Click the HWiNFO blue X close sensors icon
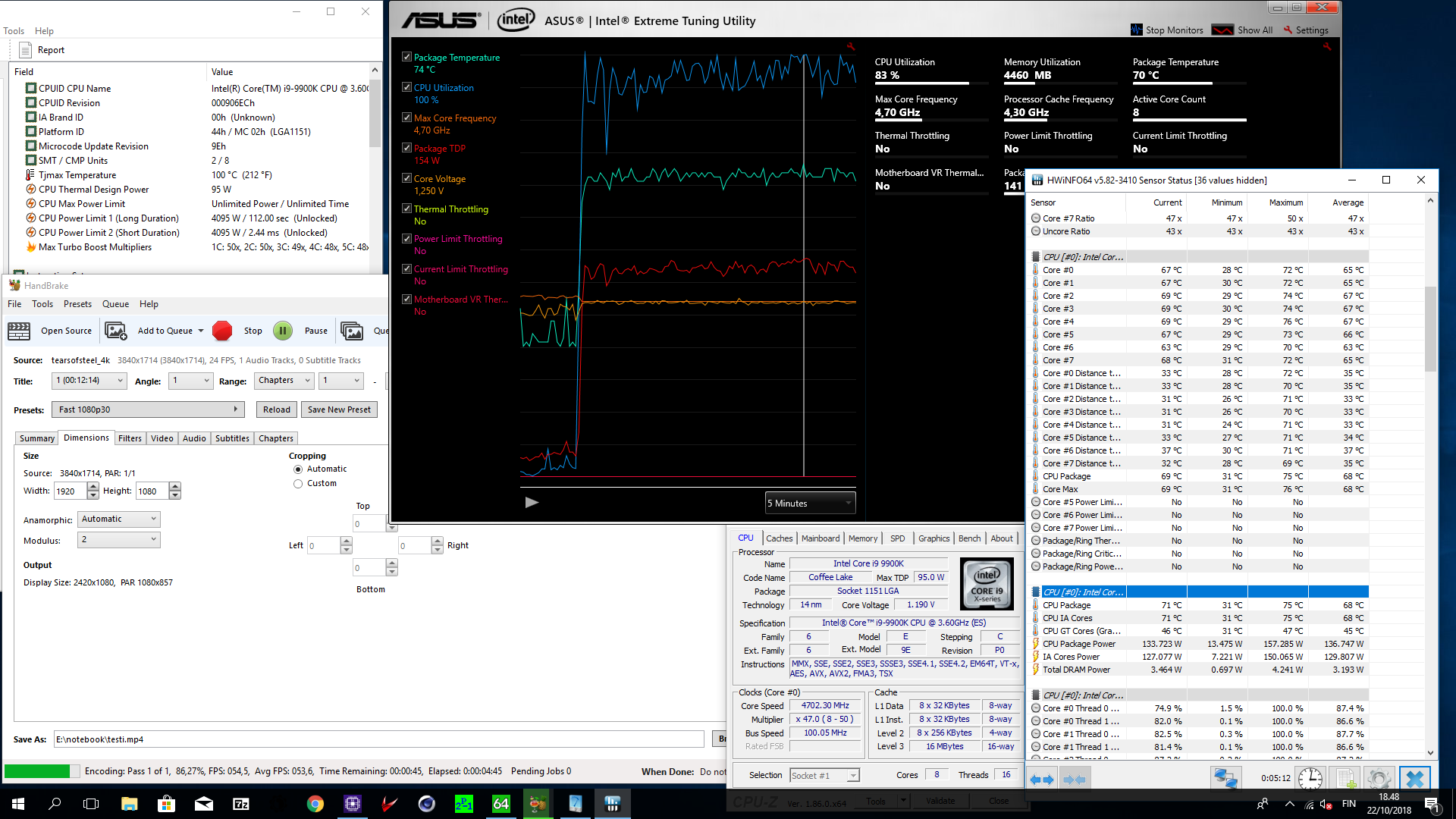 point(1415,779)
